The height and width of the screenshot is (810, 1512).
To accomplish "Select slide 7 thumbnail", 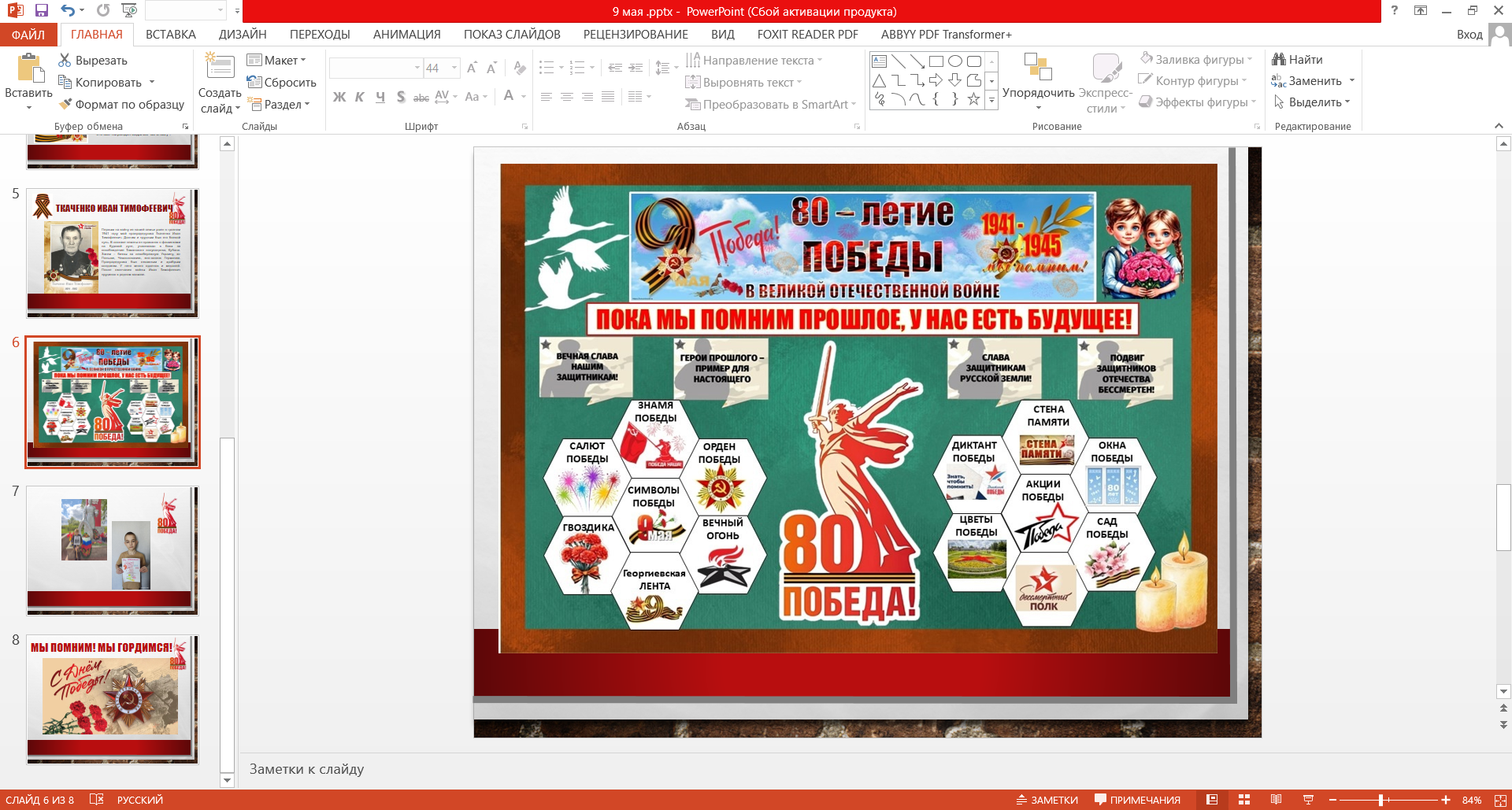I will tap(113, 550).
